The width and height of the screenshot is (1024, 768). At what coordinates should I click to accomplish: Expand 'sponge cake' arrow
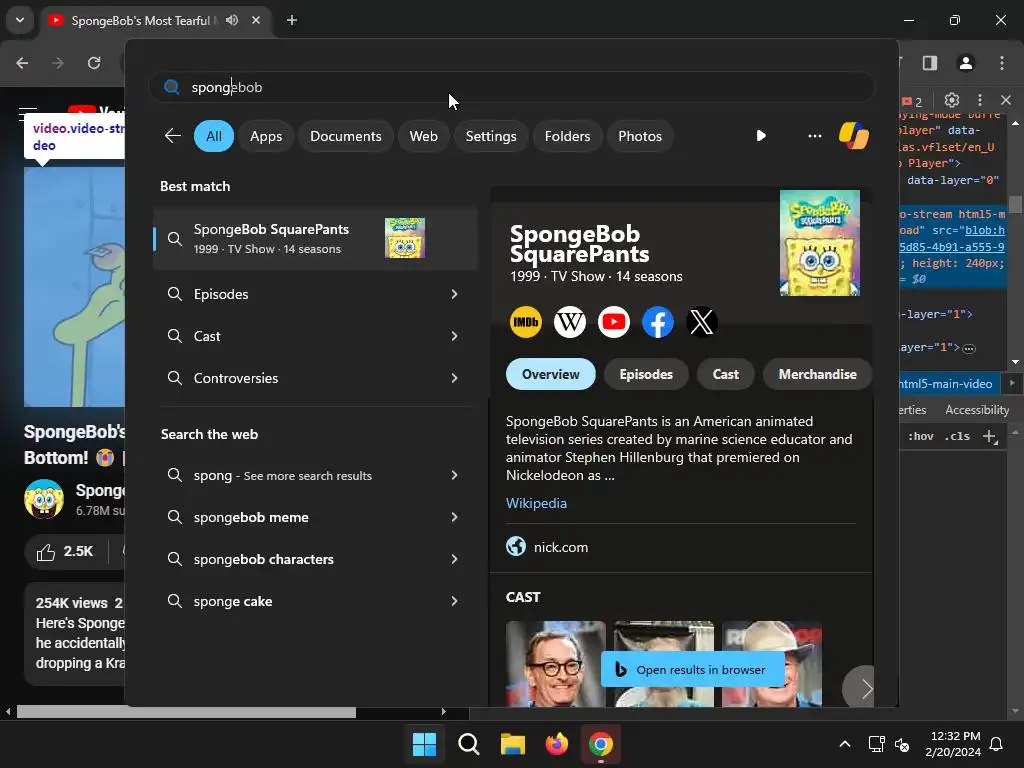[x=455, y=601]
